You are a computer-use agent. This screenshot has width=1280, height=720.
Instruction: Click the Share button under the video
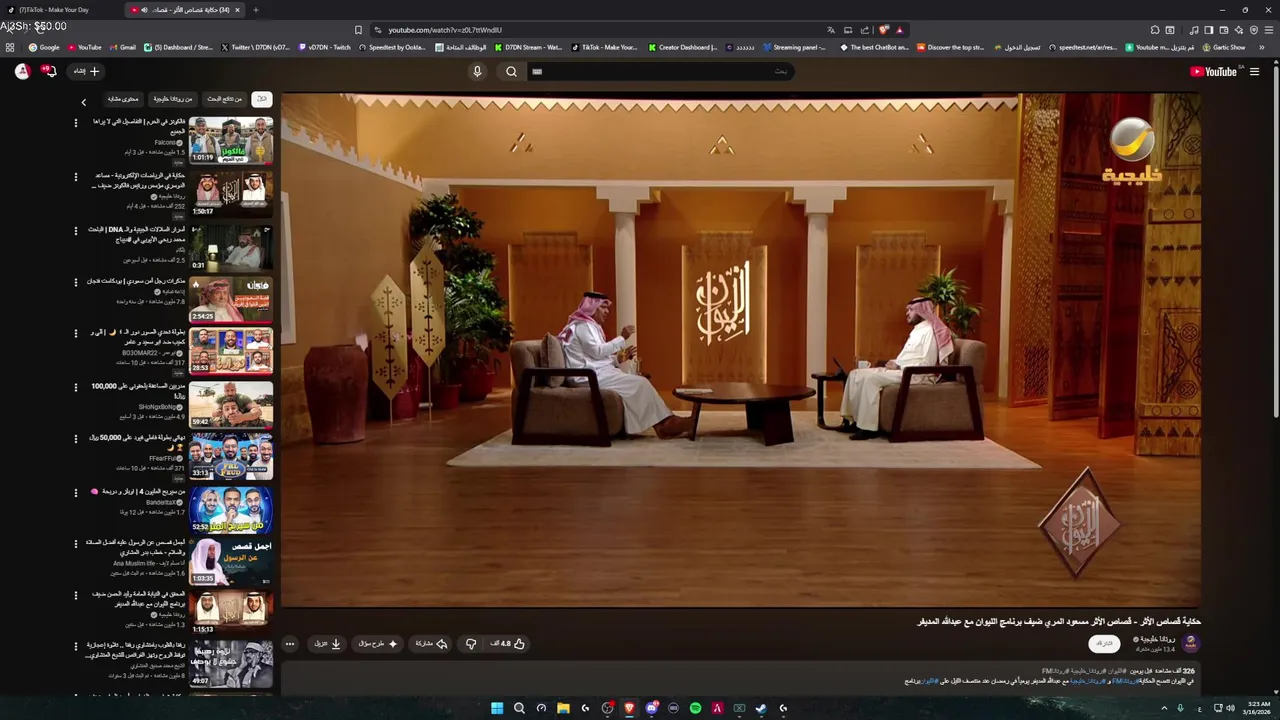pos(431,644)
